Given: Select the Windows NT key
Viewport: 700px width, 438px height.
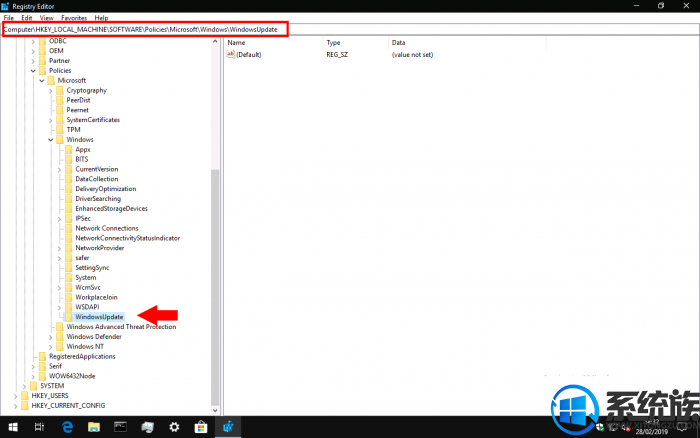Looking at the screenshot, I should pos(85,346).
